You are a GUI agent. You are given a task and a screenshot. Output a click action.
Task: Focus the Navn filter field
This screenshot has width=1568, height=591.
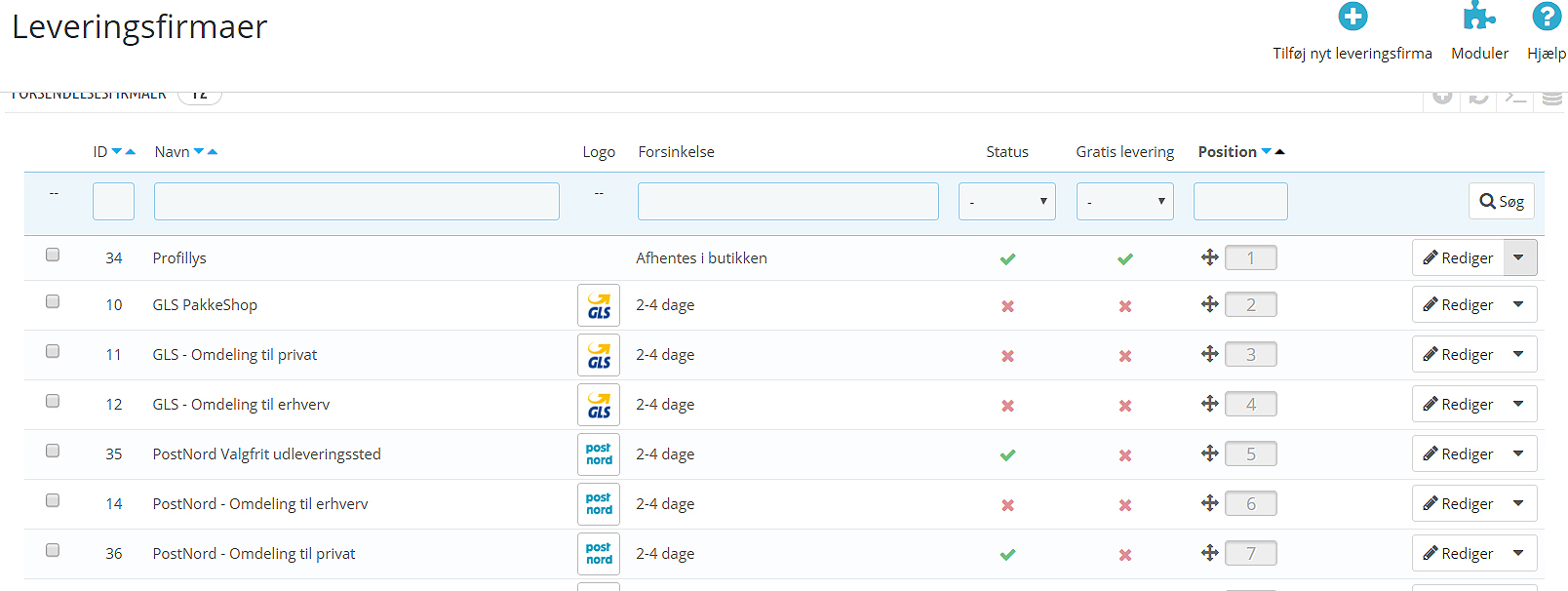coord(357,202)
